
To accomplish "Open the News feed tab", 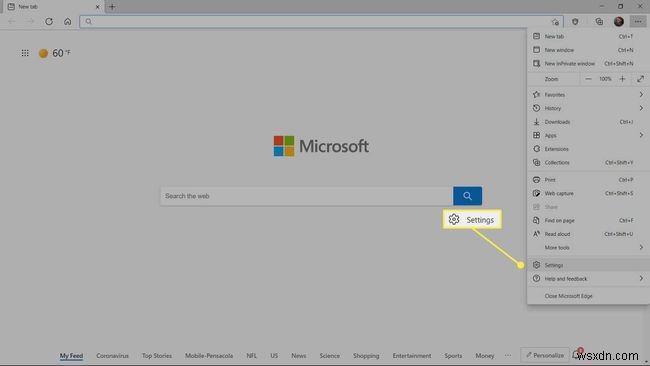I will [298, 356].
